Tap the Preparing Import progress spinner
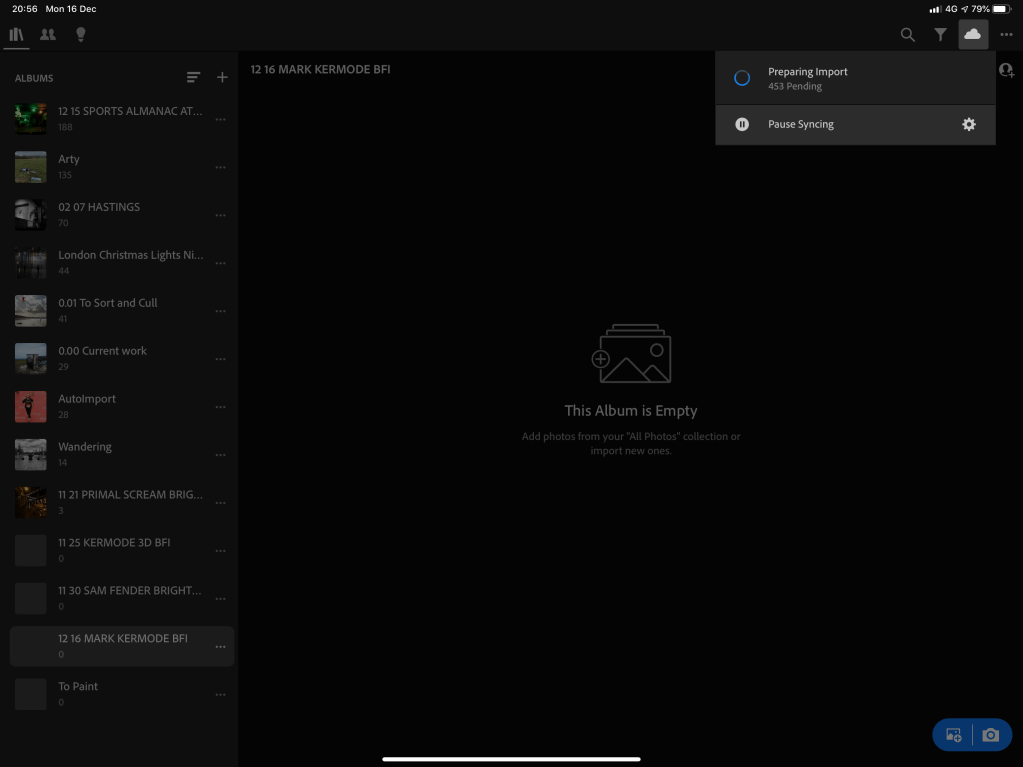Image resolution: width=1023 pixels, height=767 pixels. coord(742,78)
